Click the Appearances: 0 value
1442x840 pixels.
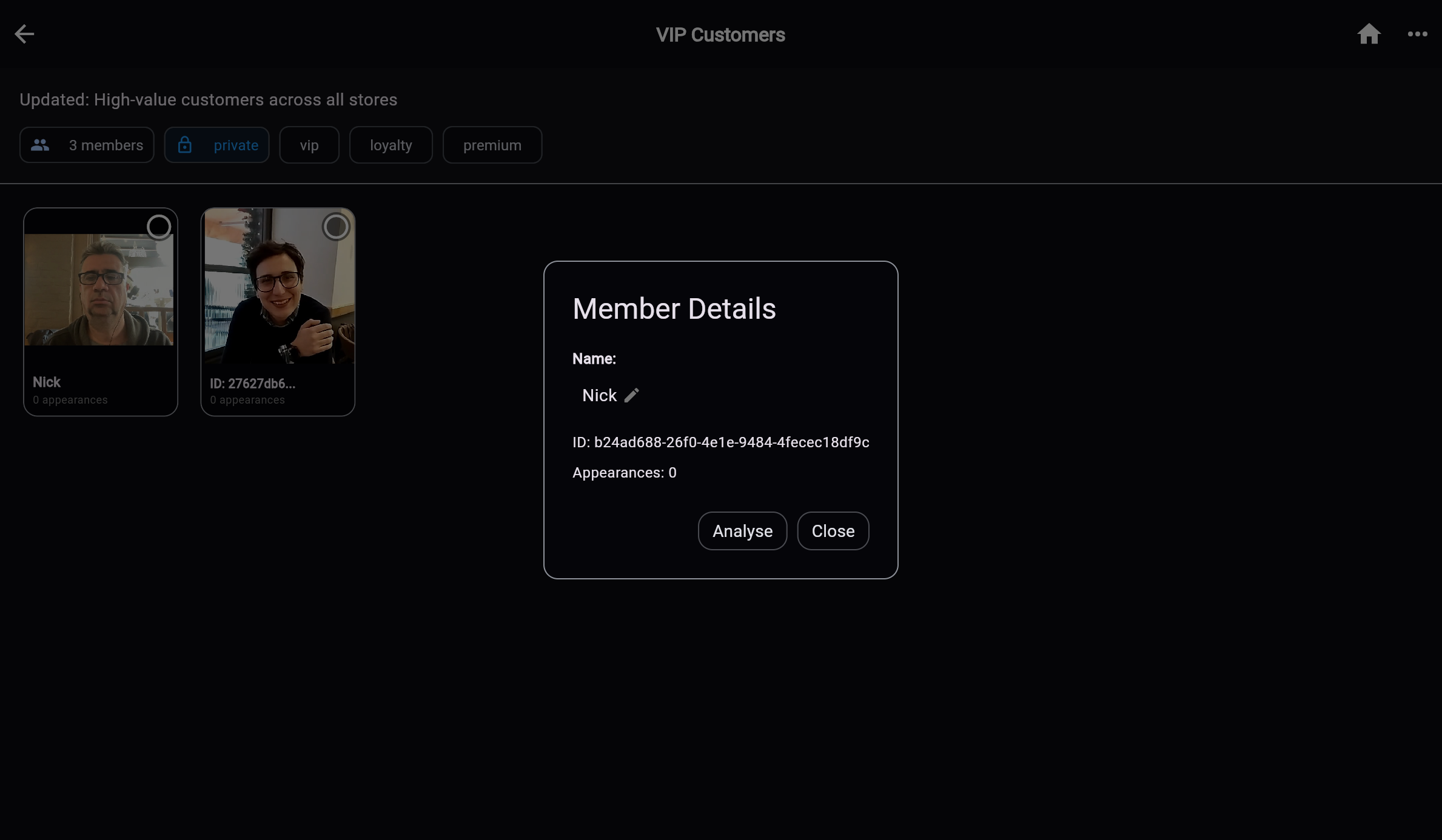pyautogui.click(x=625, y=473)
